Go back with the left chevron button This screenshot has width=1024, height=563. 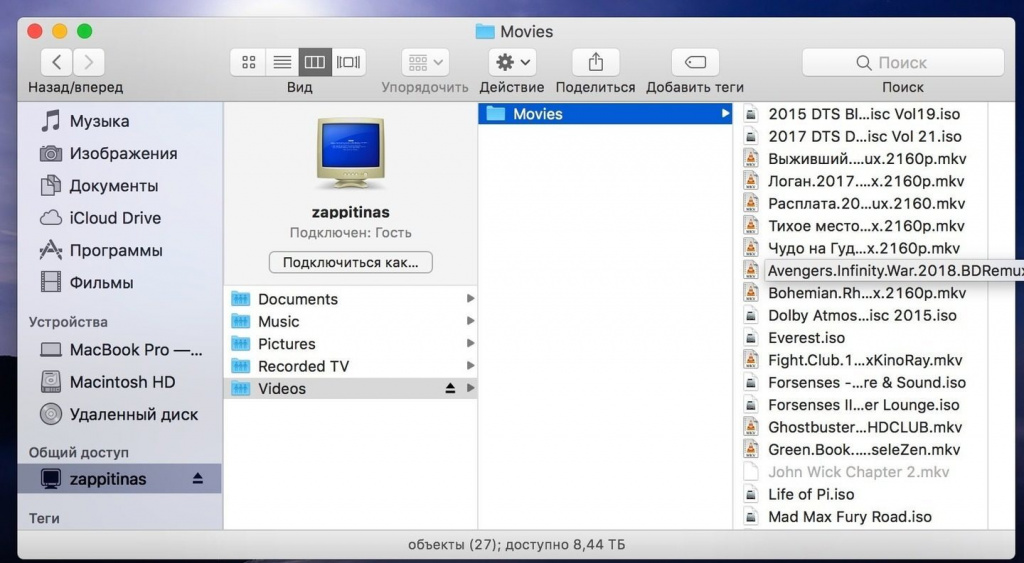(57, 62)
